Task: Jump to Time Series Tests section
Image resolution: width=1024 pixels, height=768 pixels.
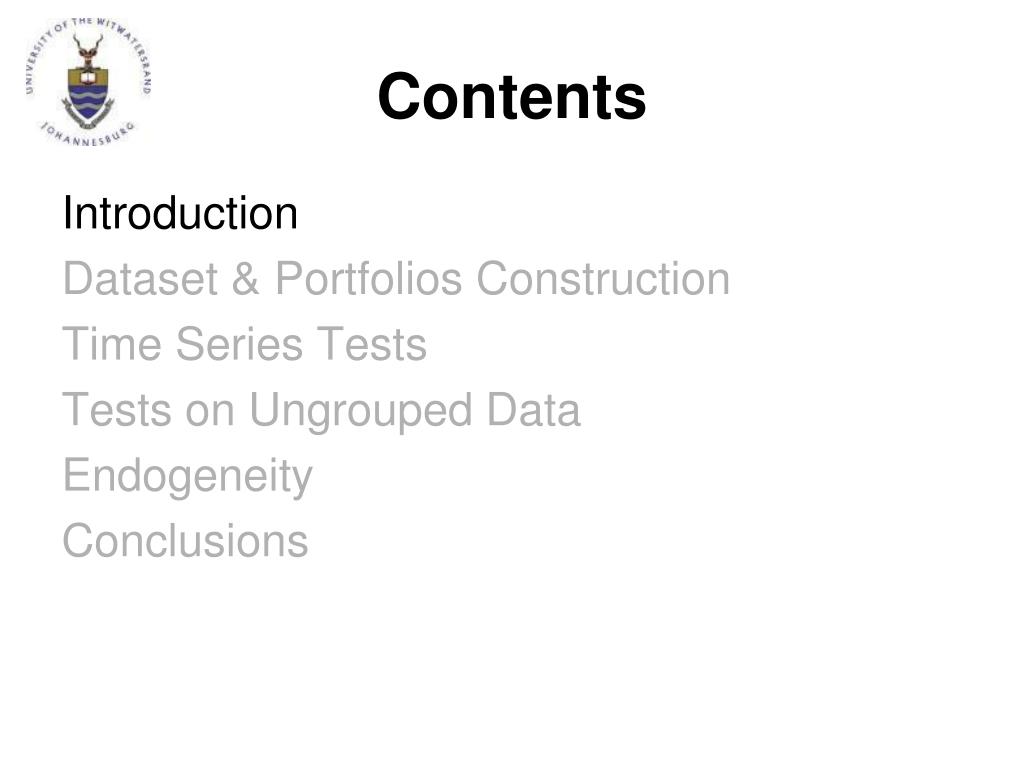Action: [x=245, y=344]
